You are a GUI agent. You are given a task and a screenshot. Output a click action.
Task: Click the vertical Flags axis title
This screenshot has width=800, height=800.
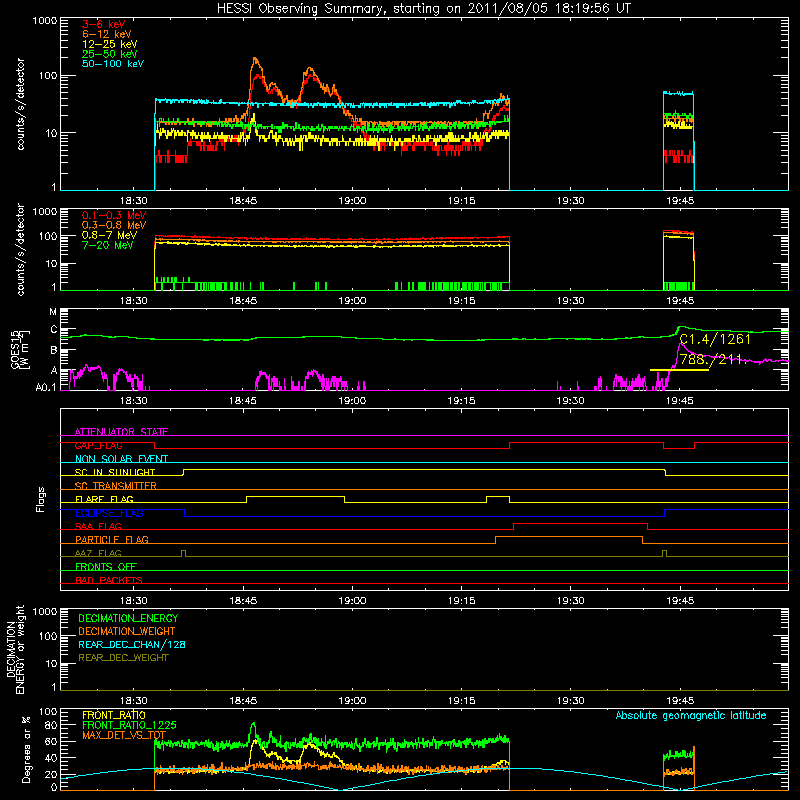point(41,499)
